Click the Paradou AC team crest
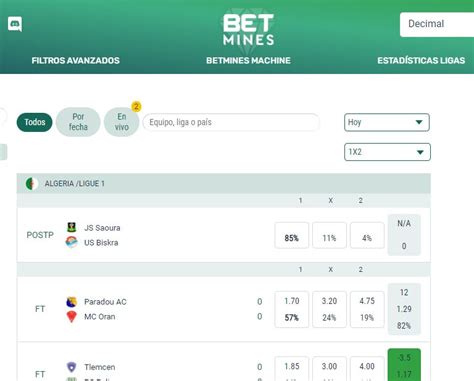 coord(71,302)
